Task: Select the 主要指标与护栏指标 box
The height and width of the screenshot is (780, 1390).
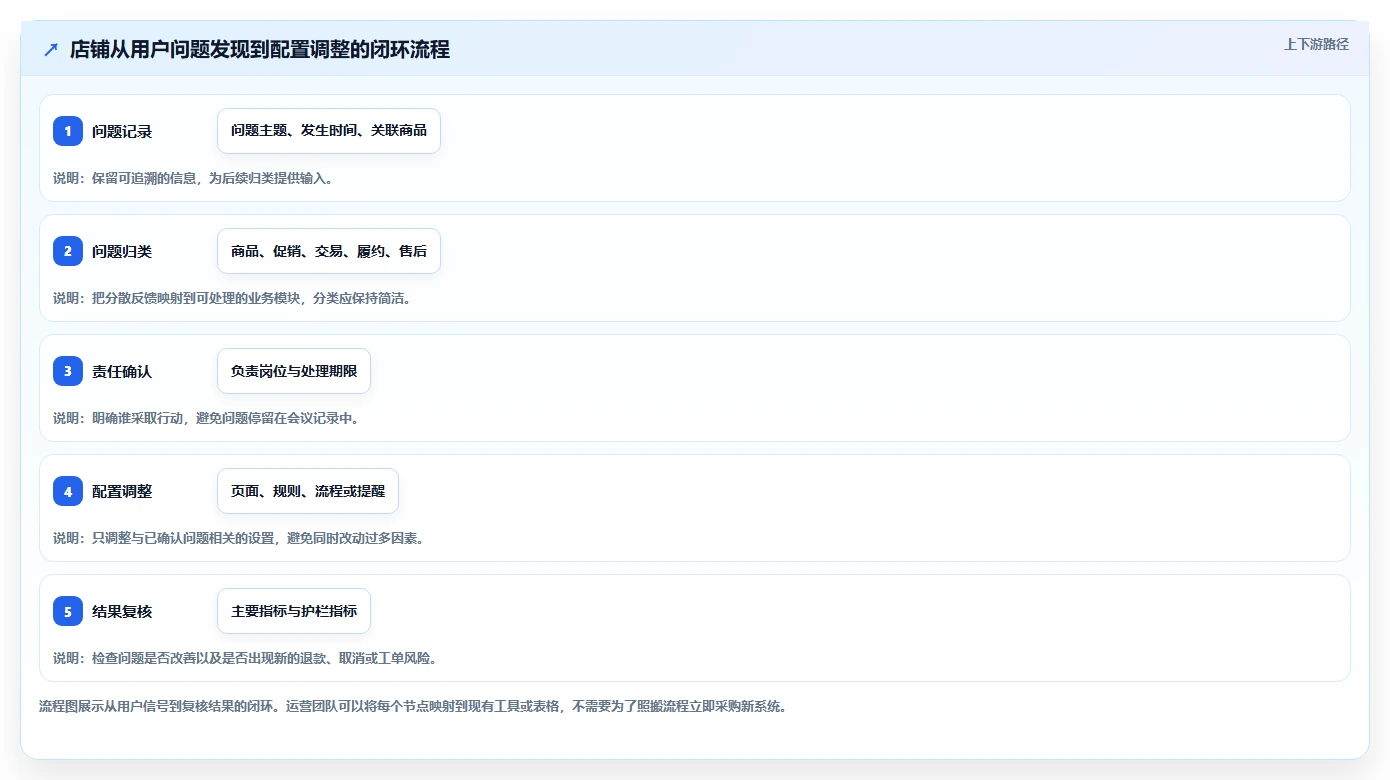Action: 294,611
